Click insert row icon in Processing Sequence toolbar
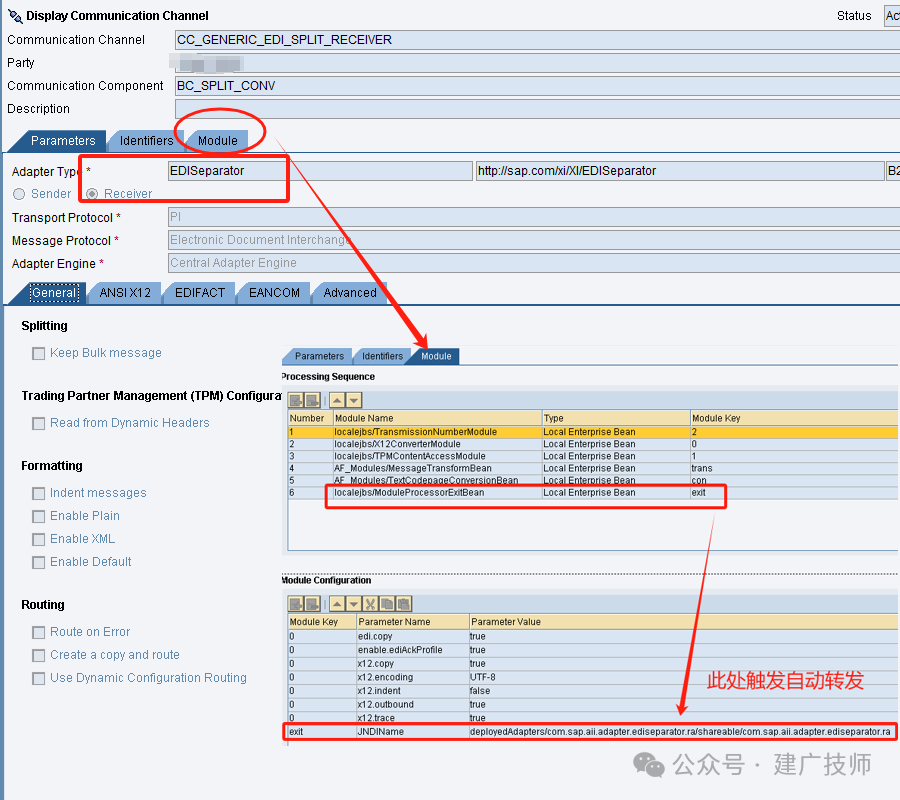This screenshot has width=900, height=800. [x=296, y=400]
